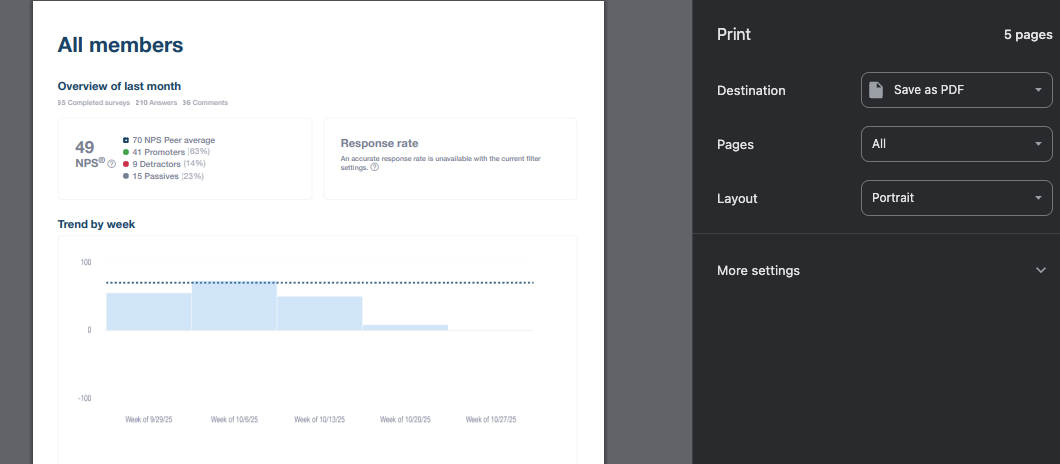Click the Week of 9/29/25 bar
Viewport: 1060px width, 464px height.
(148, 311)
